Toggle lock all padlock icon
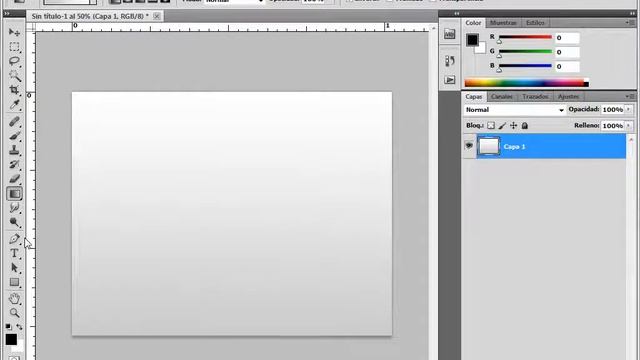This screenshot has height=360, width=640. [525, 126]
